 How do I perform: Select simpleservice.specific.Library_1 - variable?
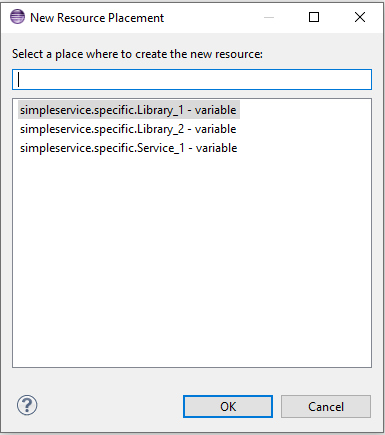129,110
